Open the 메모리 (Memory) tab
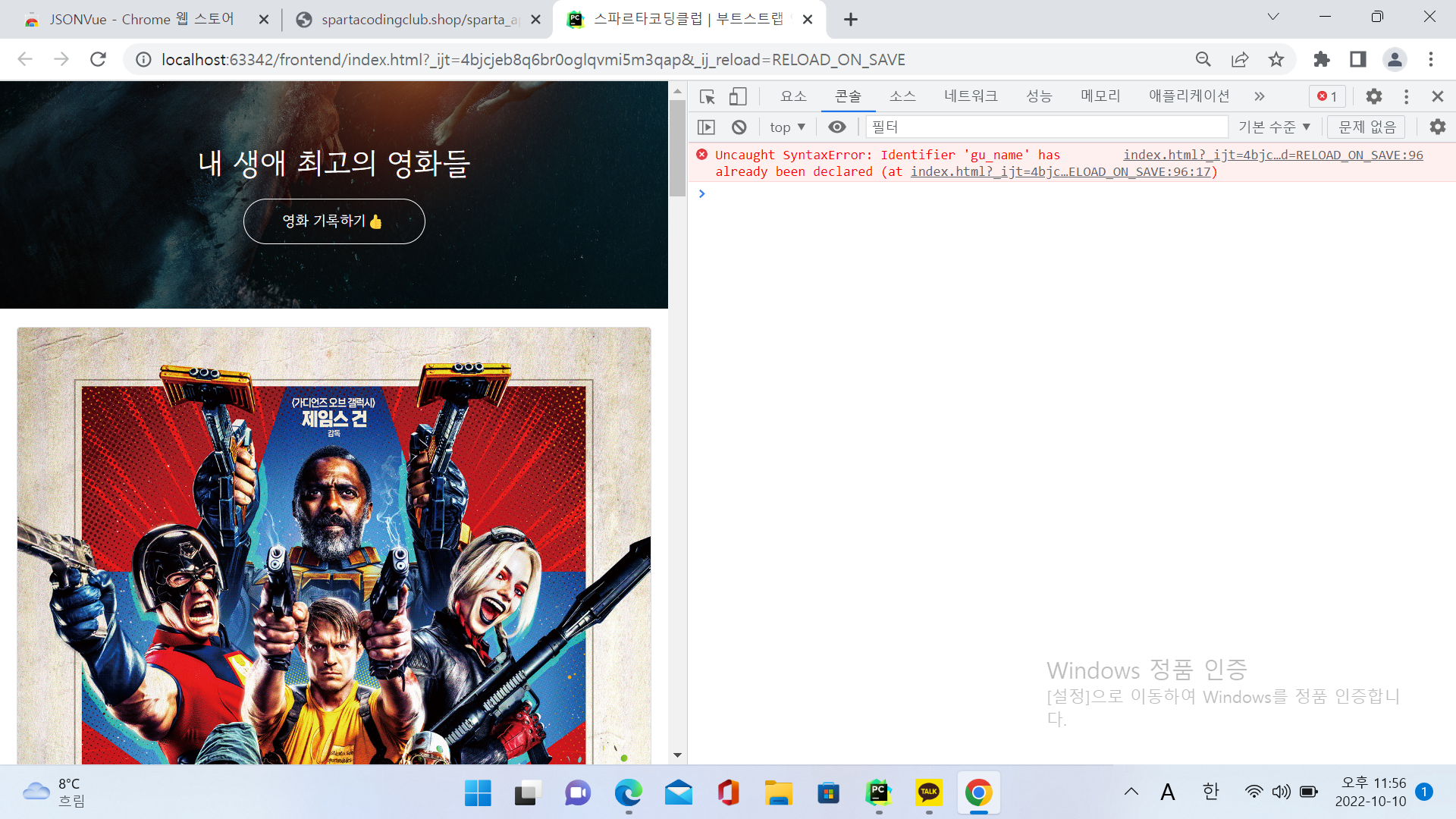 point(1100,96)
